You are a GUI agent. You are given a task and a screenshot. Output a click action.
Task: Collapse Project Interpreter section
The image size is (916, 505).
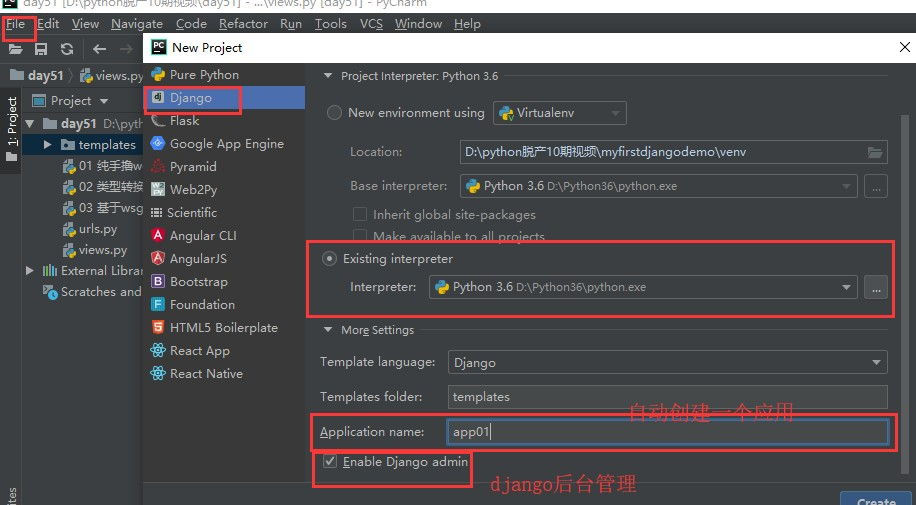tap(328, 76)
